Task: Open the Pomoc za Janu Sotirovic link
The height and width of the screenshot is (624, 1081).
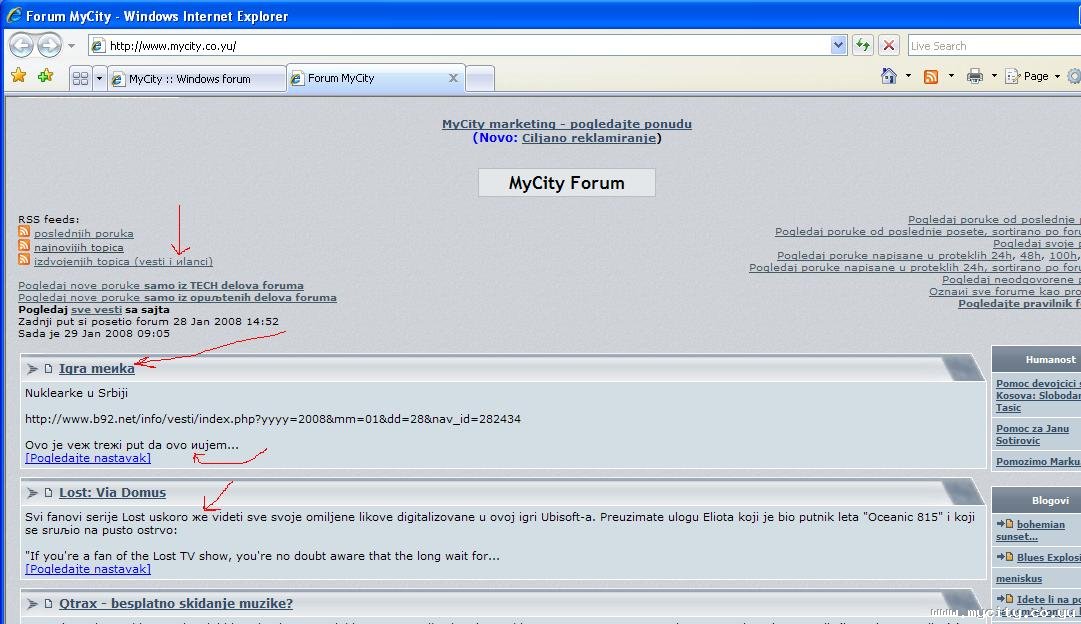Action: coord(1032,434)
